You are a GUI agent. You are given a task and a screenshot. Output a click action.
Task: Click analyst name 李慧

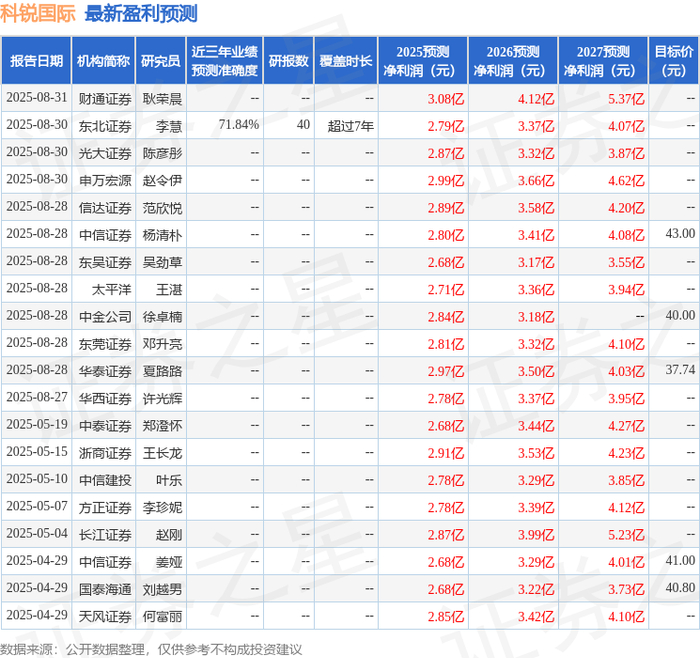click(x=169, y=126)
